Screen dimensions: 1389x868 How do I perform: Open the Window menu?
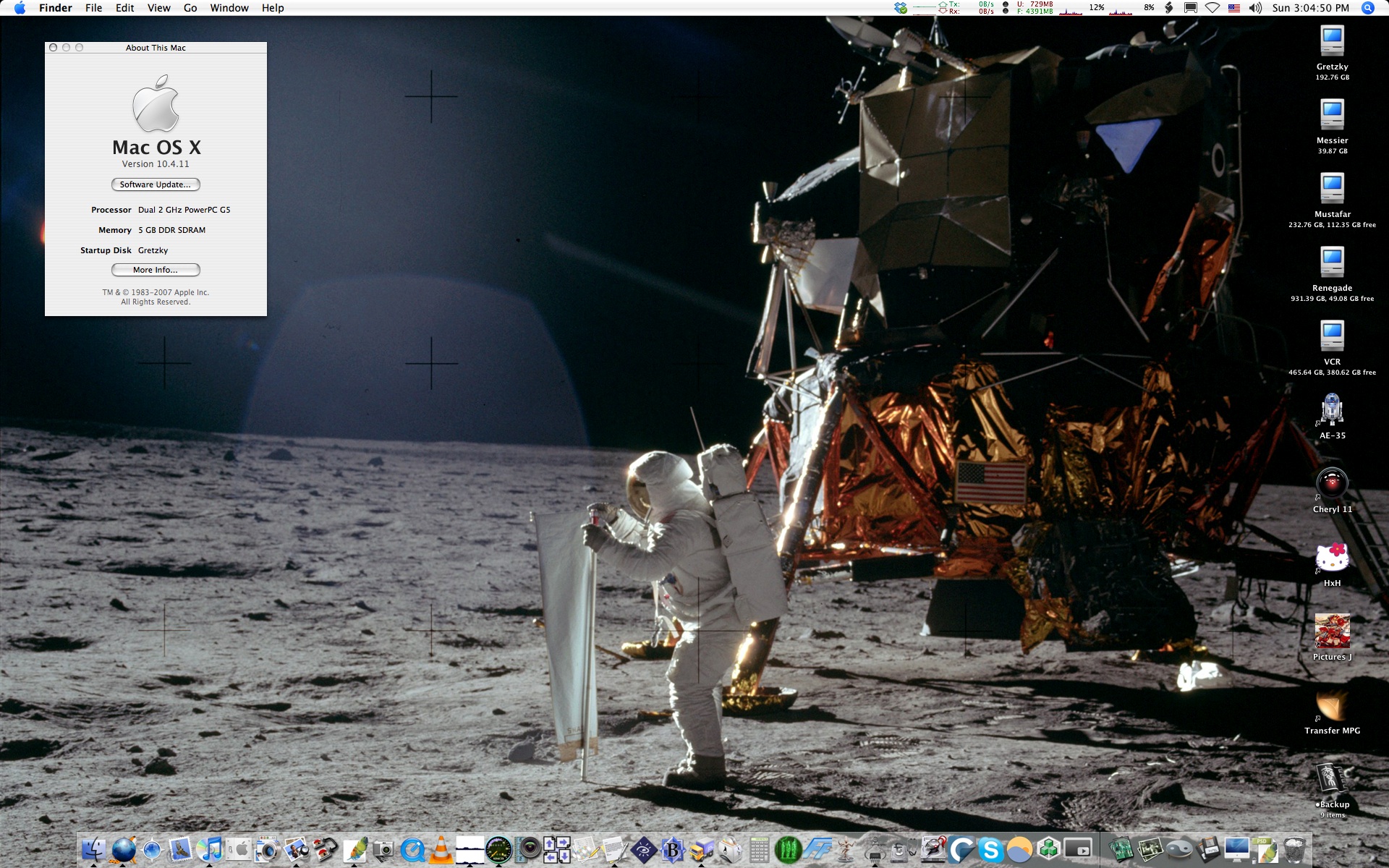point(229,8)
